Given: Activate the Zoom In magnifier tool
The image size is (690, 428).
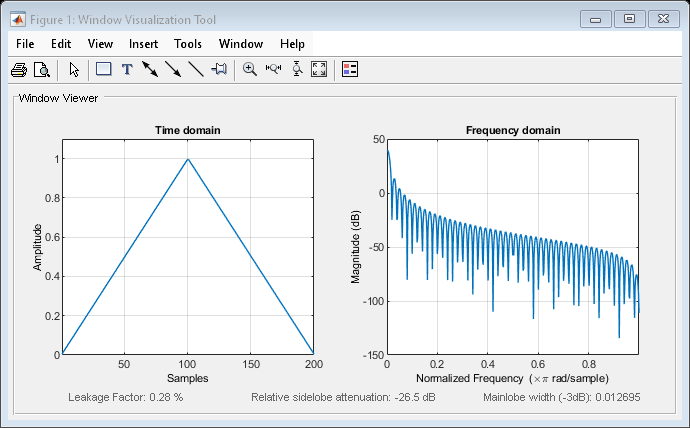Looking at the screenshot, I should pos(250,69).
